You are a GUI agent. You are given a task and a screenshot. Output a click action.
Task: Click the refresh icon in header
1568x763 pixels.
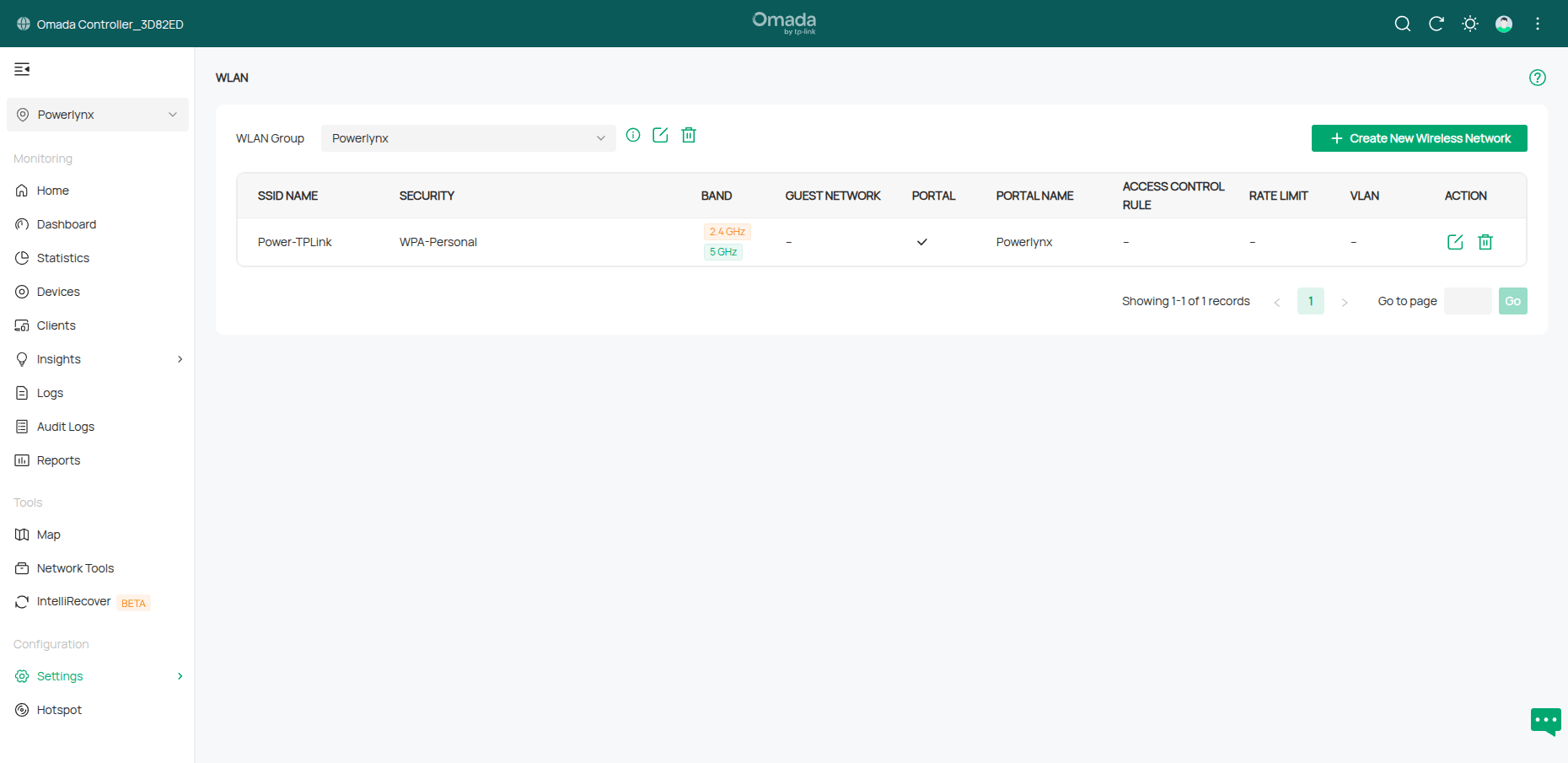[1436, 24]
